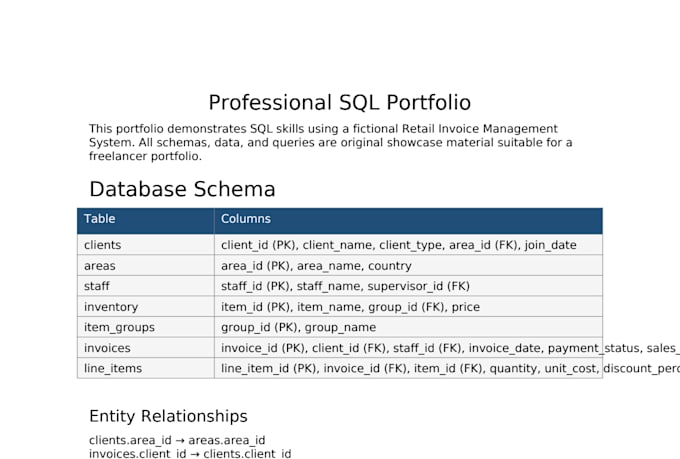Viewport: 680px width, 459px height.
Task: Select the invoices table name cell
Action: (x=146, y=348)
